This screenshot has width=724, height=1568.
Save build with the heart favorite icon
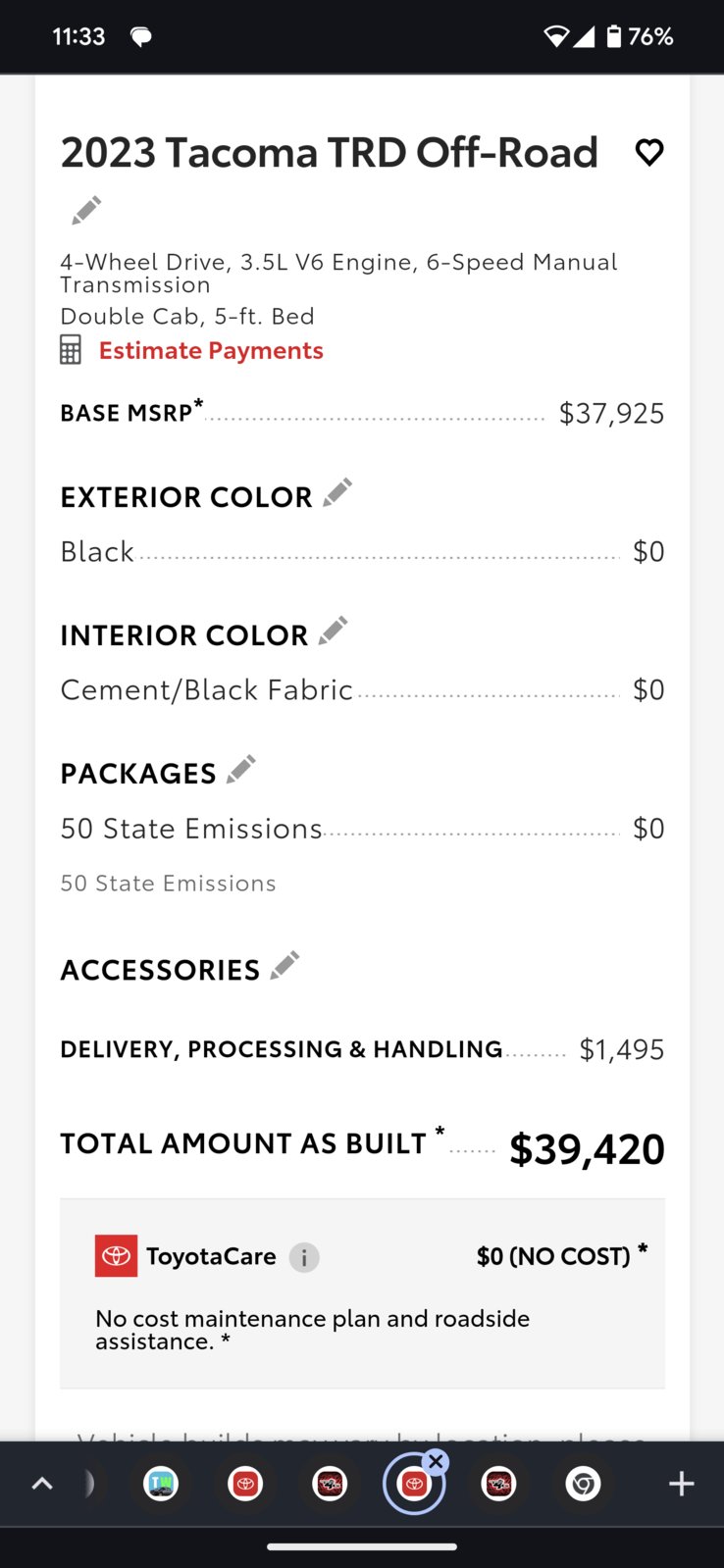[649, 152]
